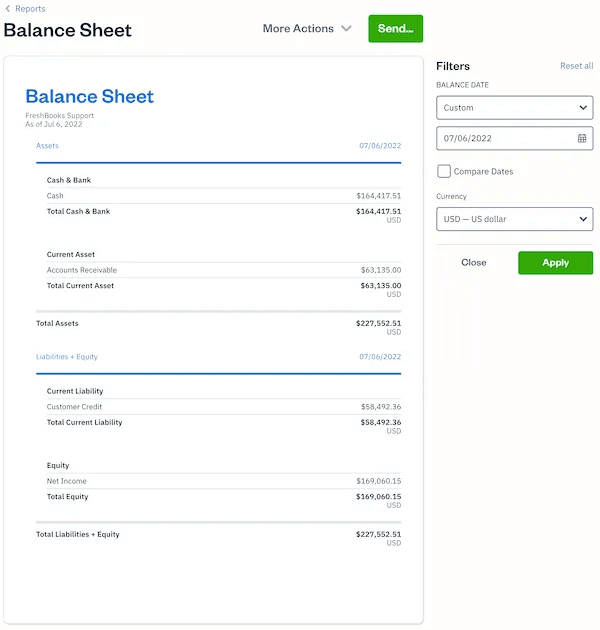Click the back chevron beside Reports
Image resolution: width=600 pixels, height=630 pixels.
(x=8, y=9)
